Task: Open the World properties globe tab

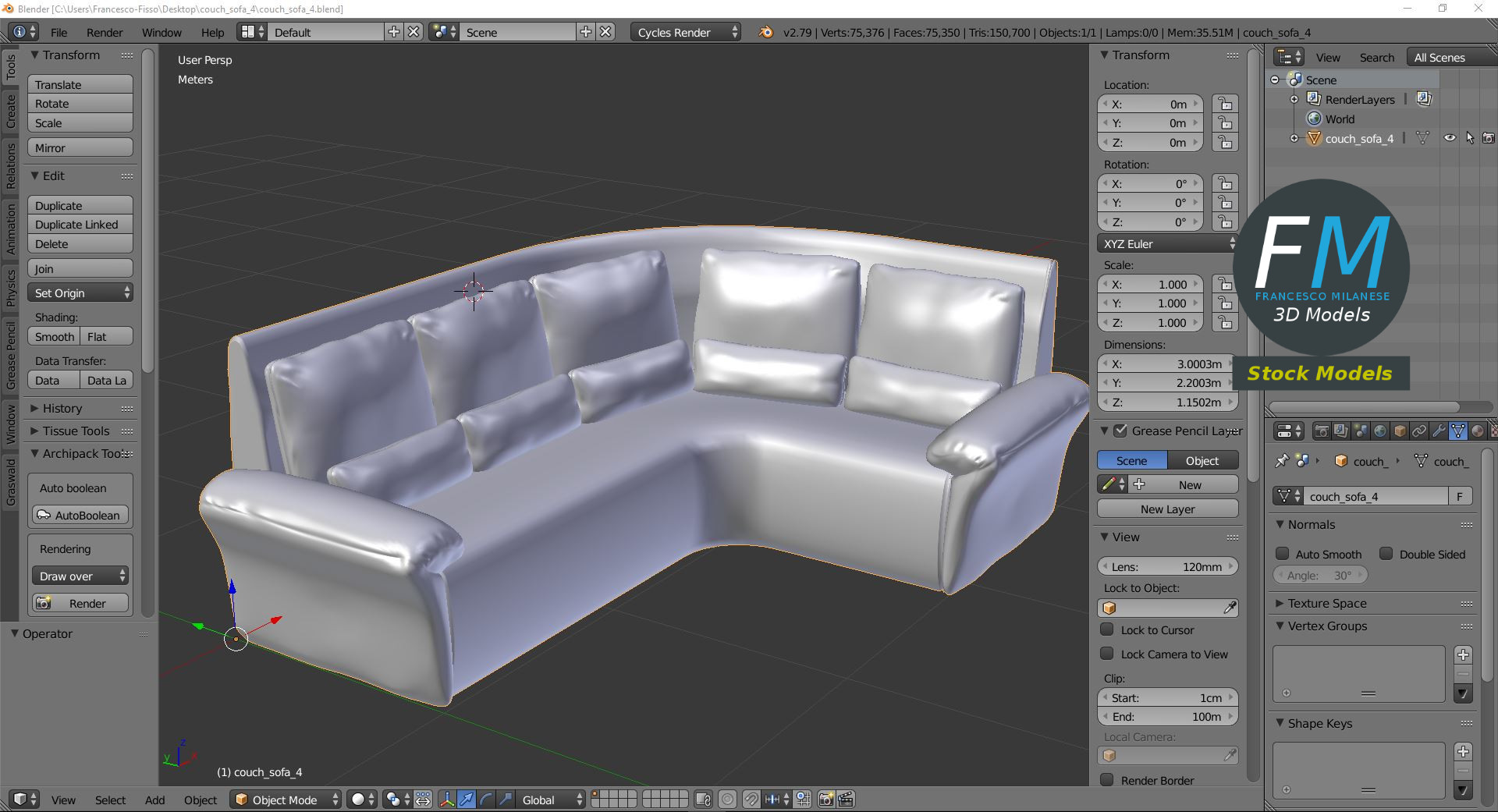Action: click(1380, 431)
